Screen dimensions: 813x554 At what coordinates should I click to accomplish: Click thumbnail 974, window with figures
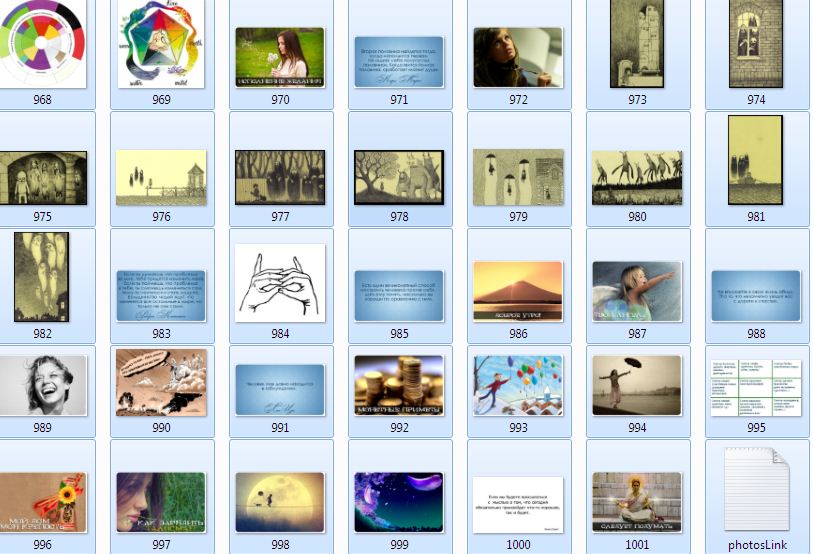click(756, 44)
